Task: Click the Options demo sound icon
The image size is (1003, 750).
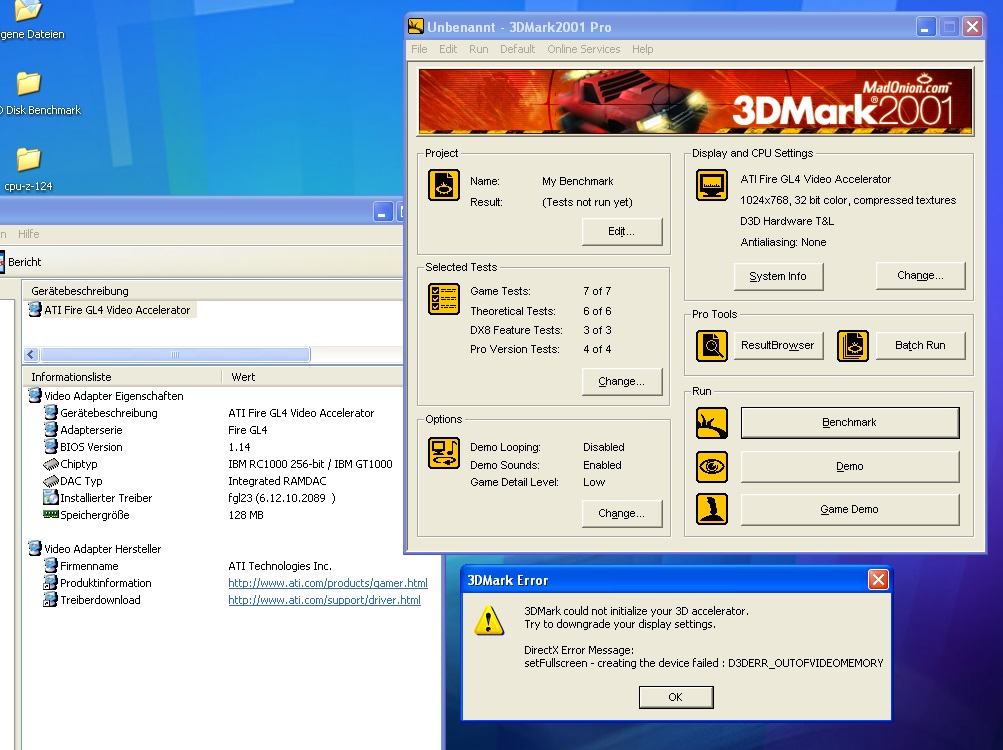Action: [x=443, y=452]
